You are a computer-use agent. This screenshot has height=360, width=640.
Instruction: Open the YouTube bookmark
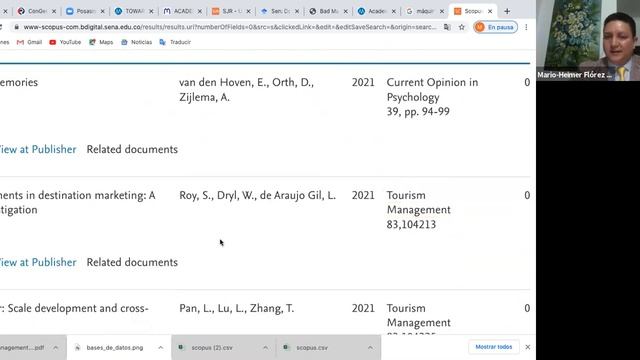(x=65, y=42)
